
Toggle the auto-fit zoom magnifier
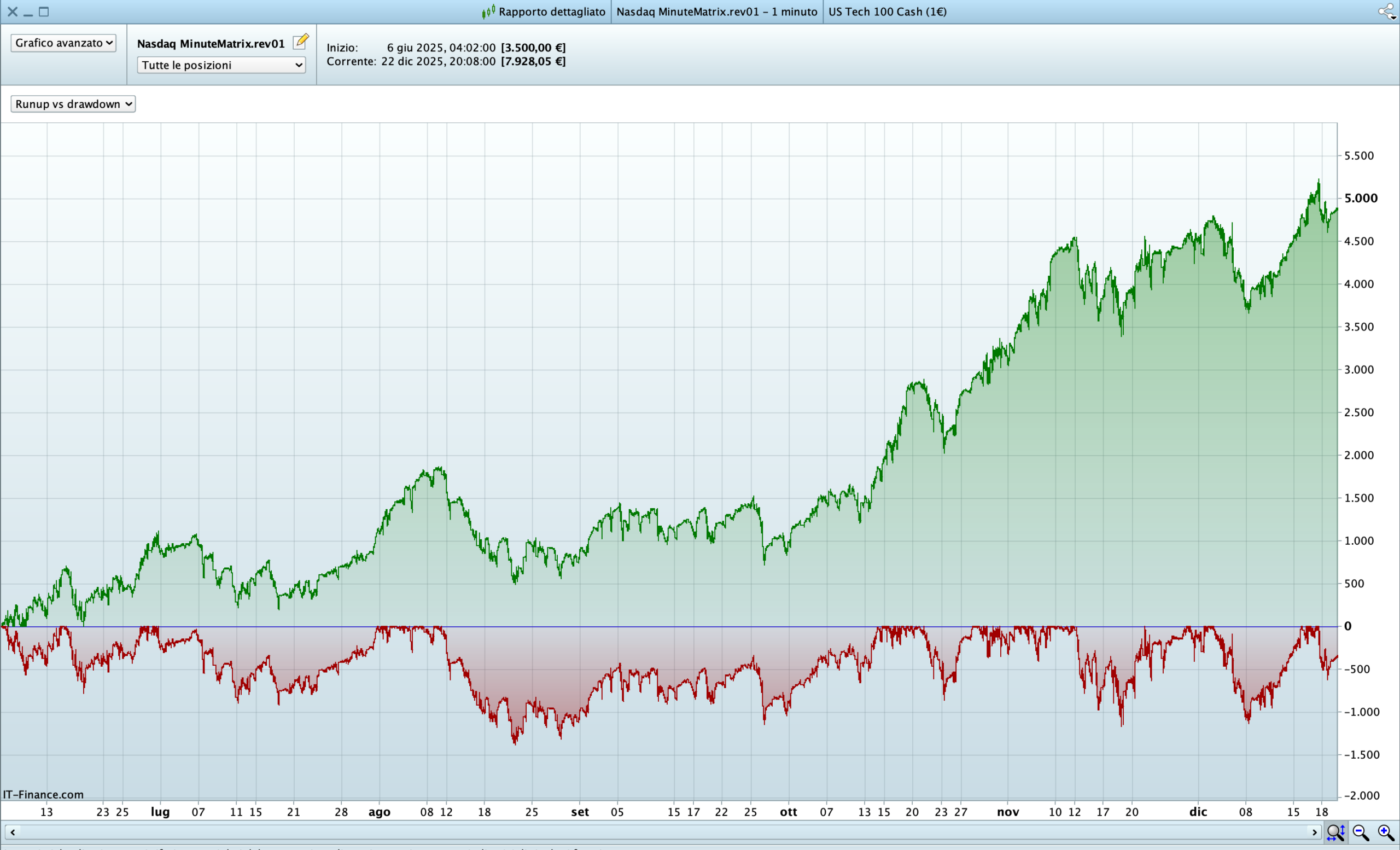click(1335, 832)
